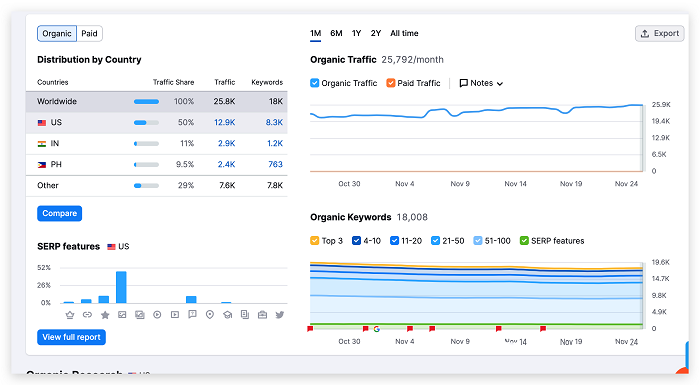Toggle the Paid Traffic checkbox
The image size is (700, 385).
tap(391, 83)
